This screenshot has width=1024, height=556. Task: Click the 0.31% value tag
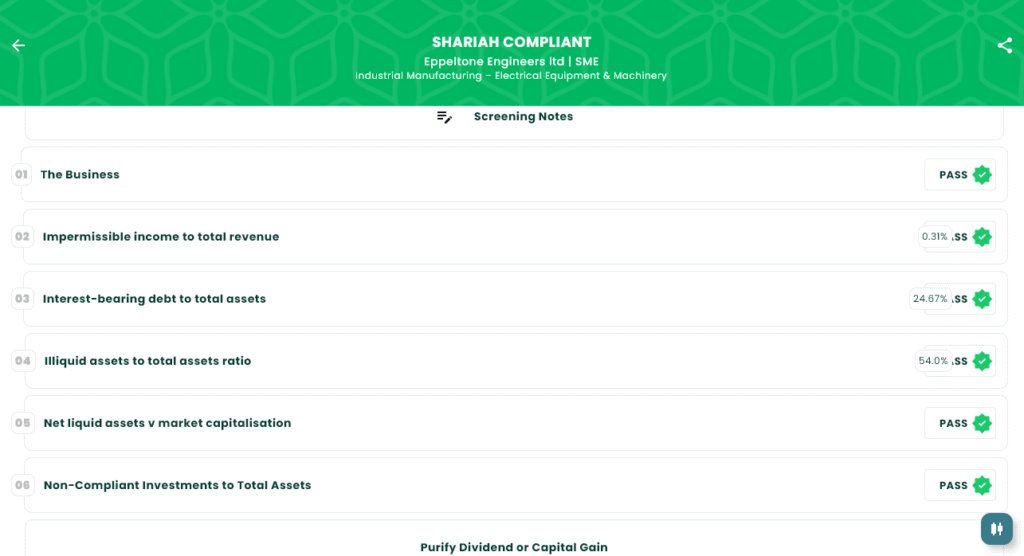click(935, 237)
